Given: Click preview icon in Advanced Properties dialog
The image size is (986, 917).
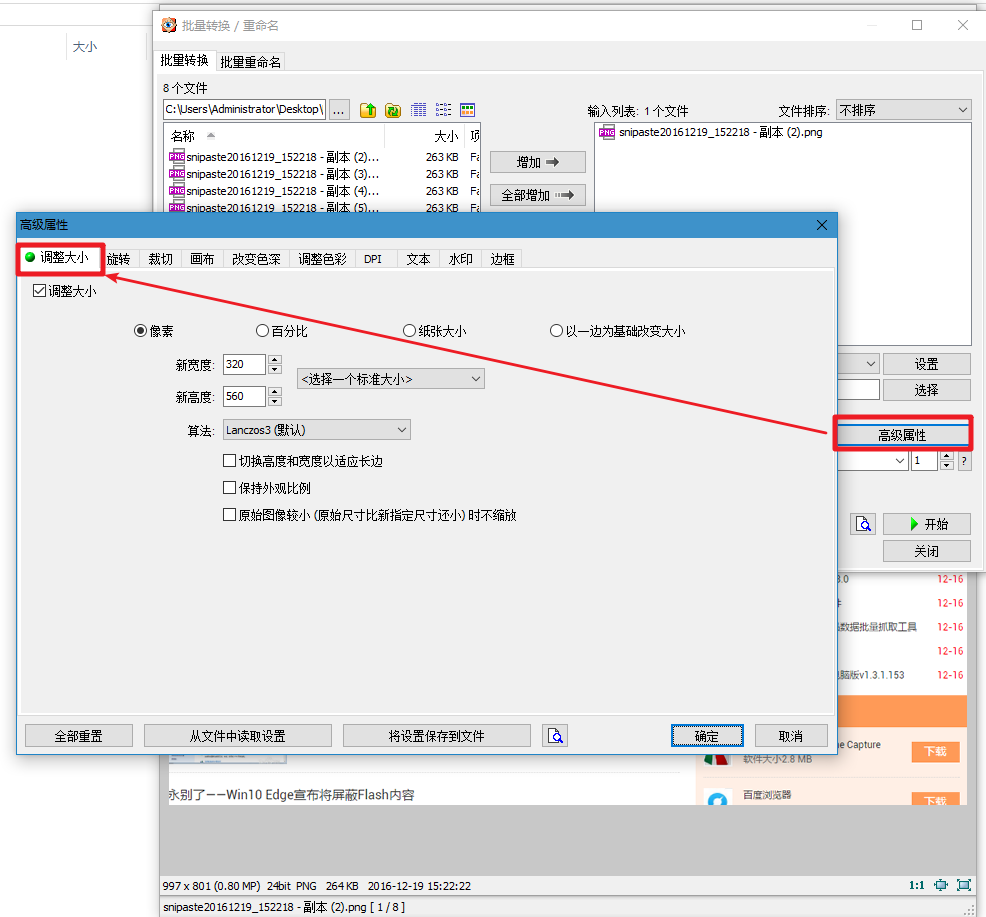Looking at the screenshot, I should tap(555, 736).
